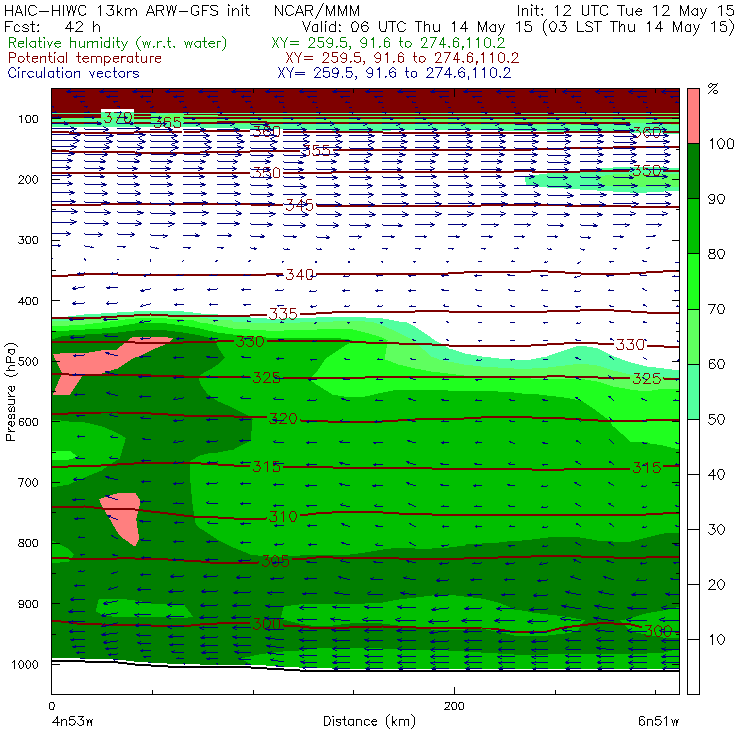Click the blue XY coordinates line
The width and height of the screenshot is (740, 740).
click(x=394, y=73)
